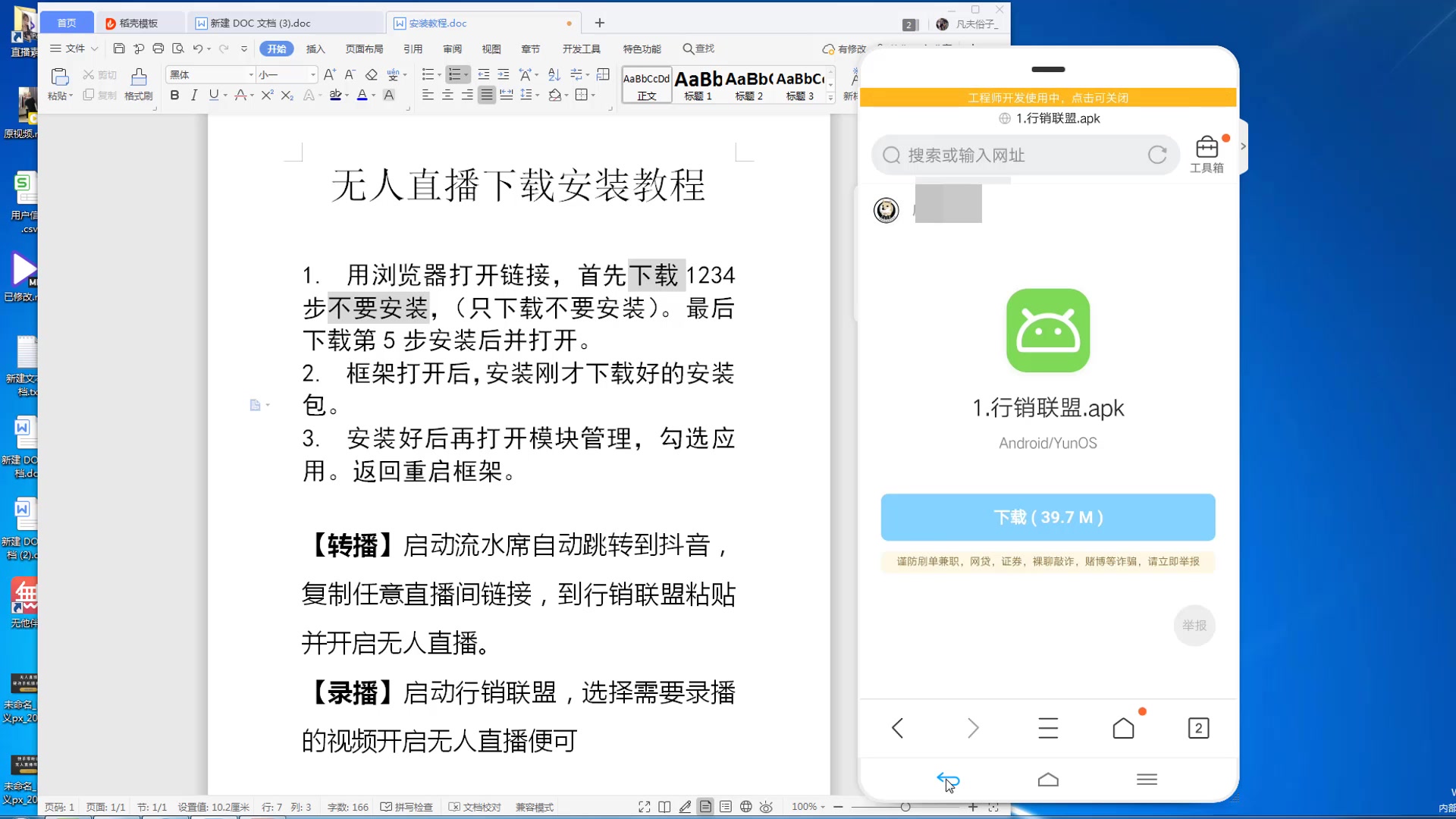This screenshot has height=819, width=1456.
Task: Open the 页面布局 ribbon tab
Action: coord(364,49)
